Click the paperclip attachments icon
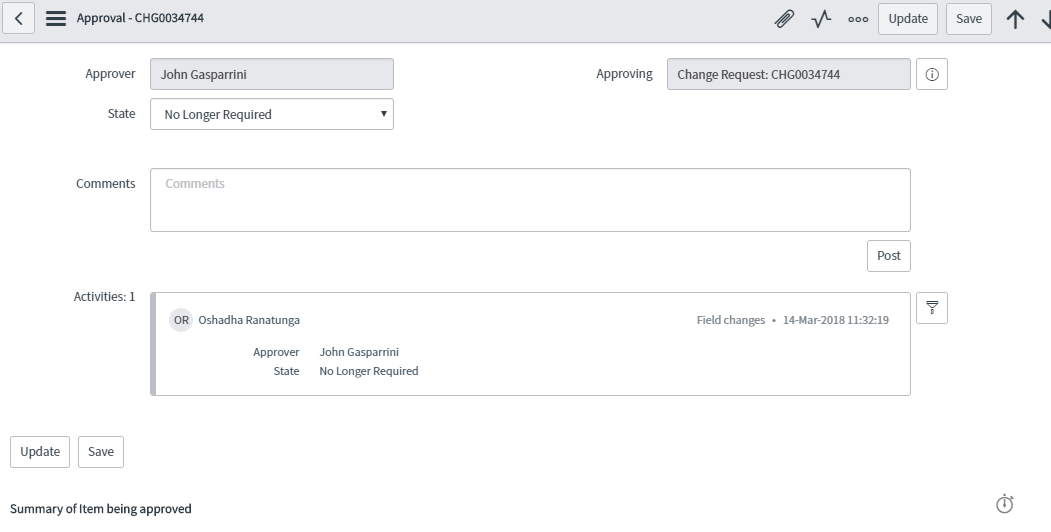The height and width of the screenshot is (532, 1051). (784, 19)
